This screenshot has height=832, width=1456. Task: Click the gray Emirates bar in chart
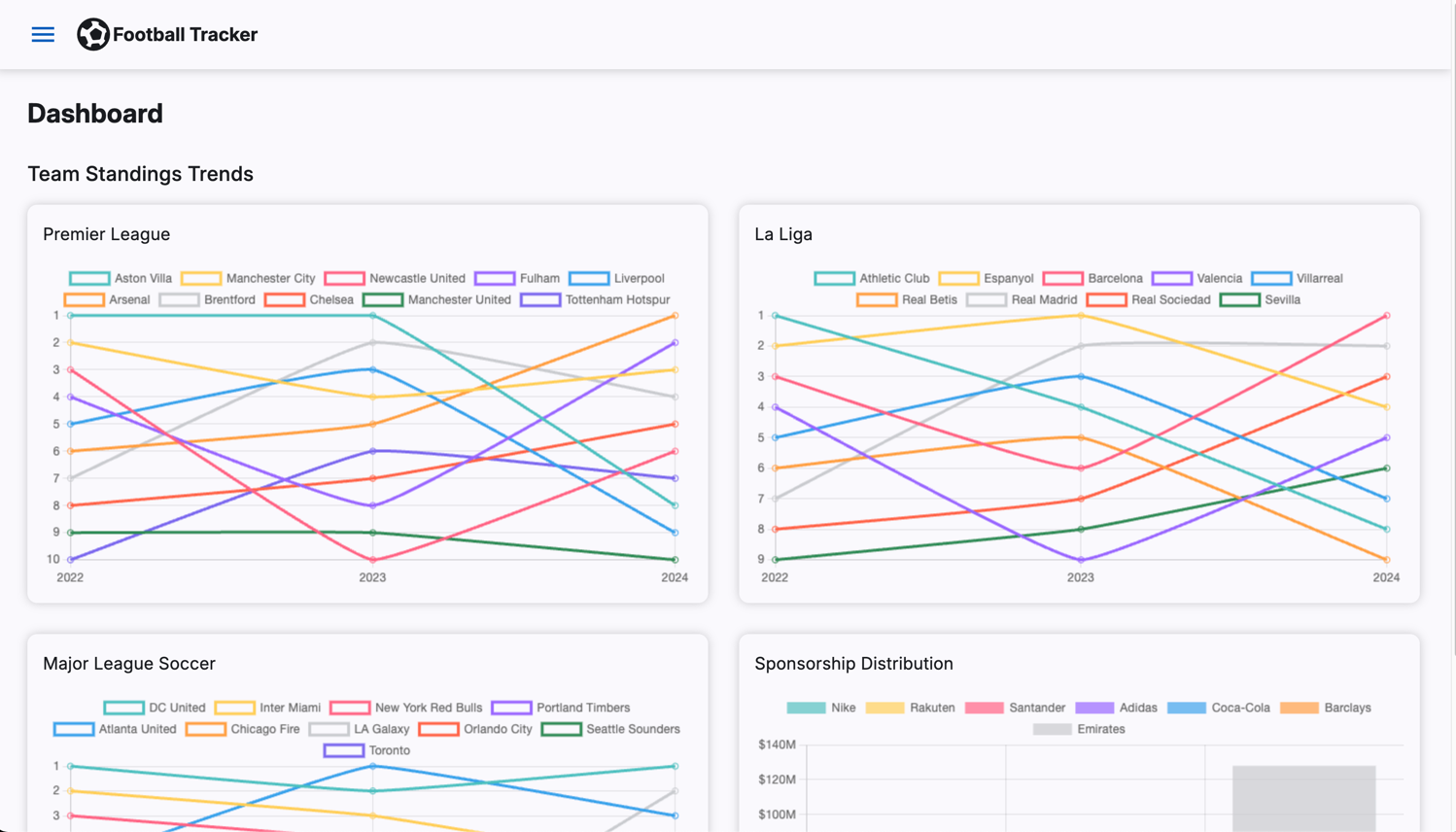(1303, 797)
